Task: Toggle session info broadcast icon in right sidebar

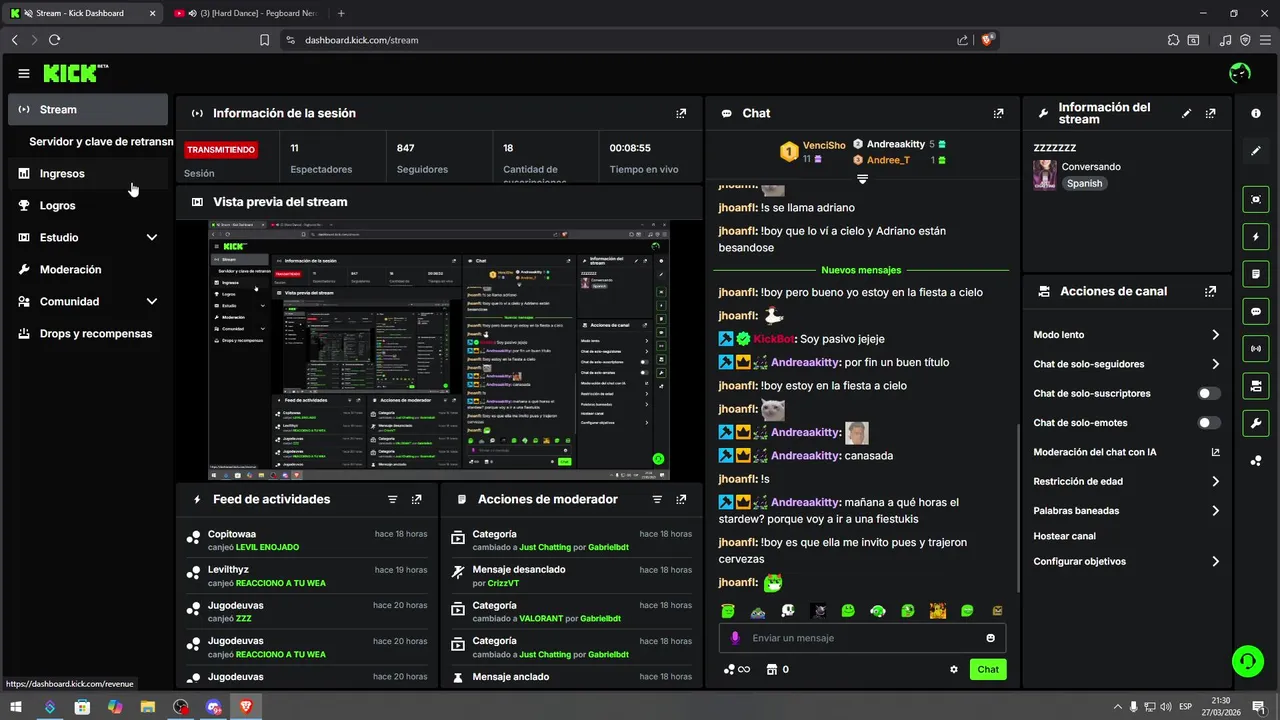Action: click(1256, 348)
